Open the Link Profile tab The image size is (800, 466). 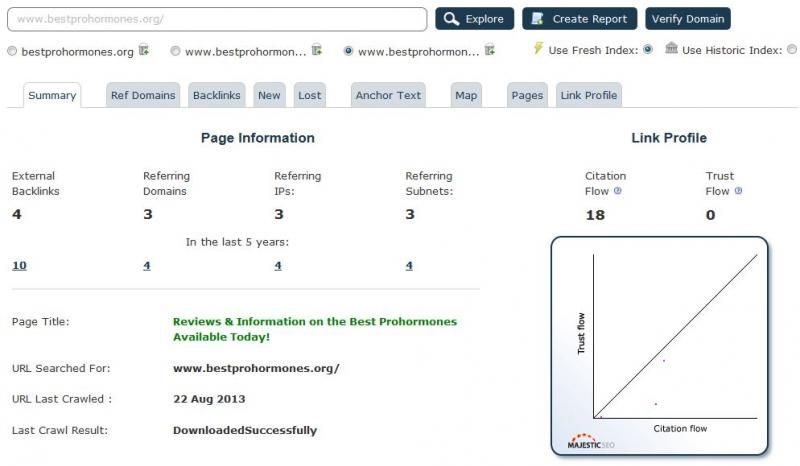[589, 95]
